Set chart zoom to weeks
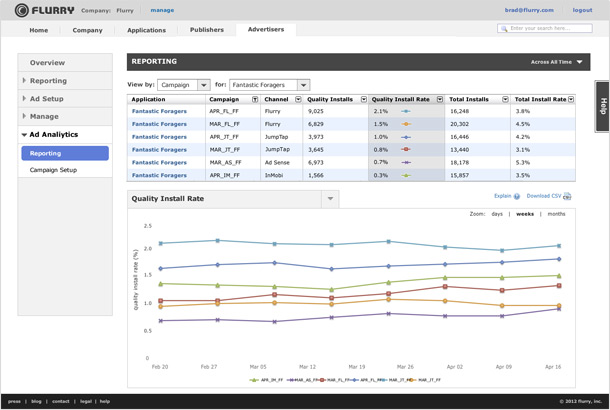Viewport: 610px width, 410px height. pyautogui.click(x=524, y=214)
